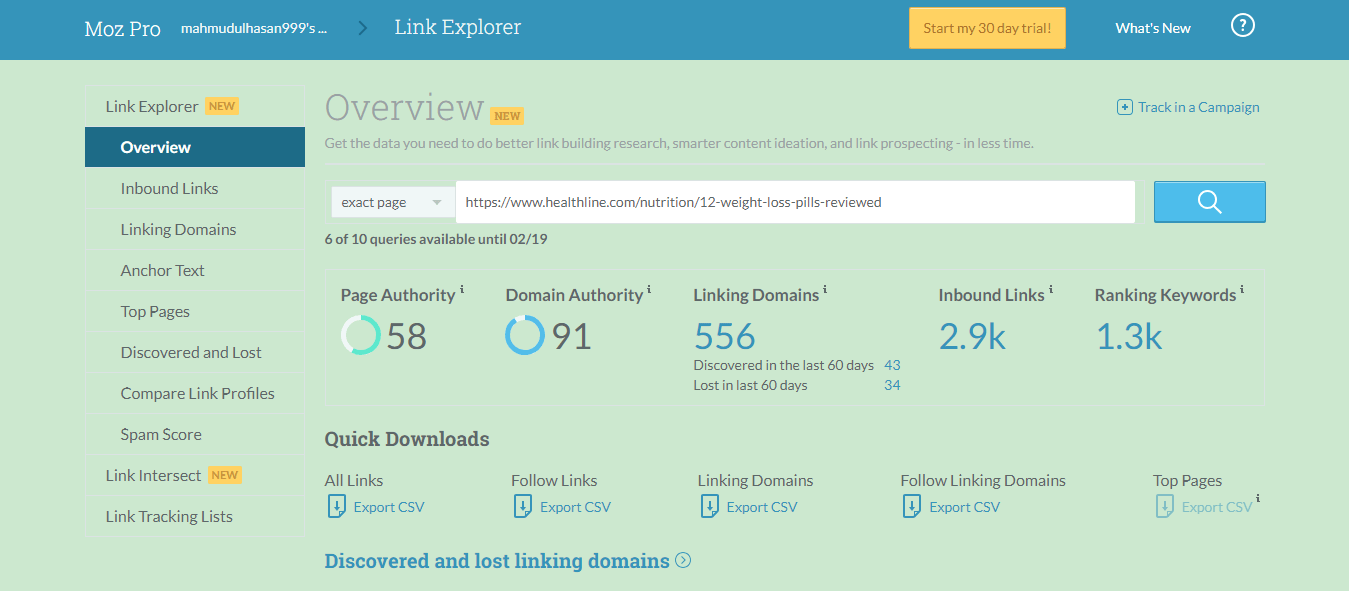Click the Ranking Keywords info icon

click(1242, 291)
